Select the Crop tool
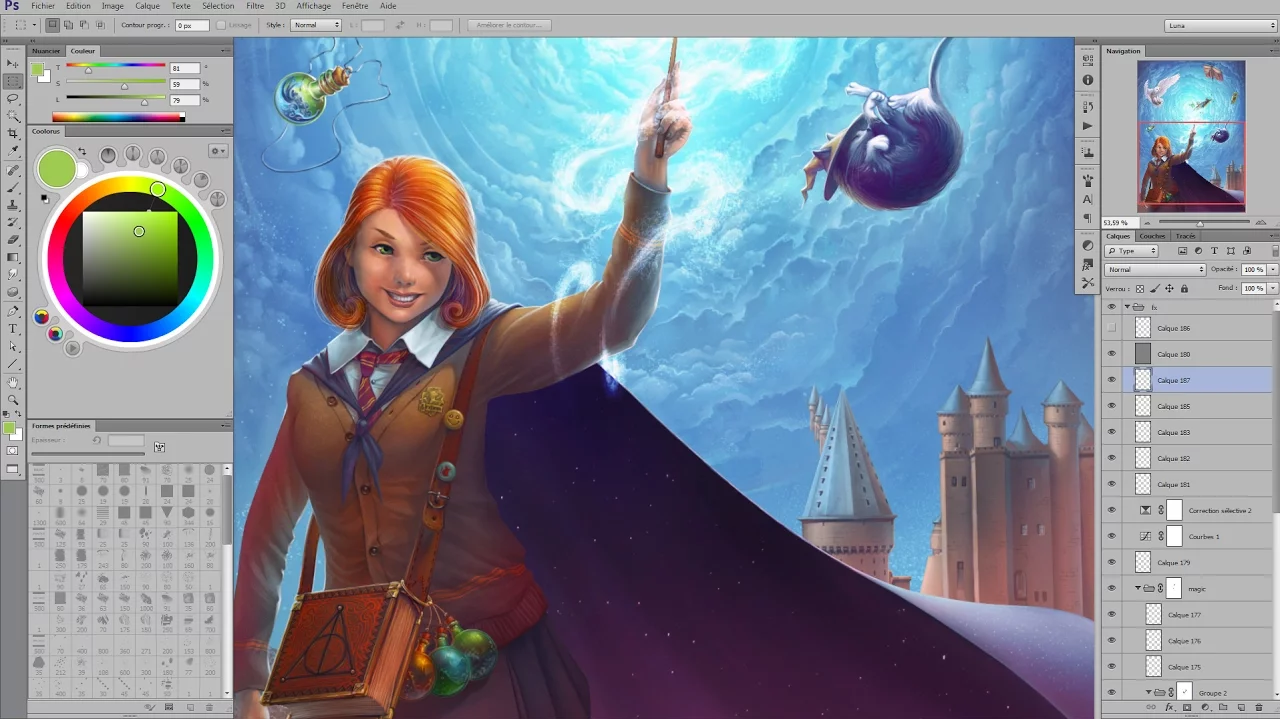Viewport: 1280px width, 720px height. [x=13, y=134]
